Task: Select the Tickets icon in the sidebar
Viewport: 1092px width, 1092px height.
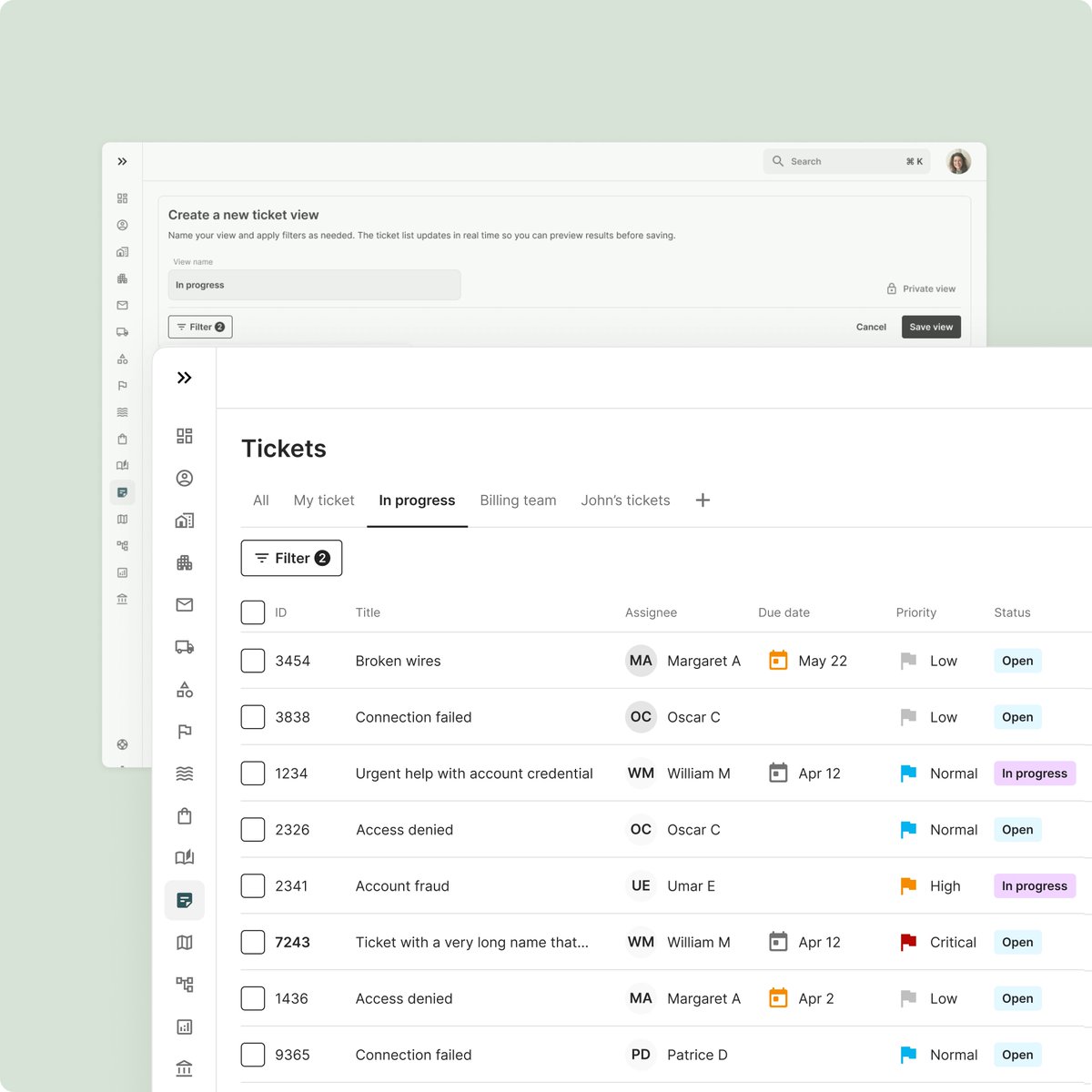Action: pos(185,900)
